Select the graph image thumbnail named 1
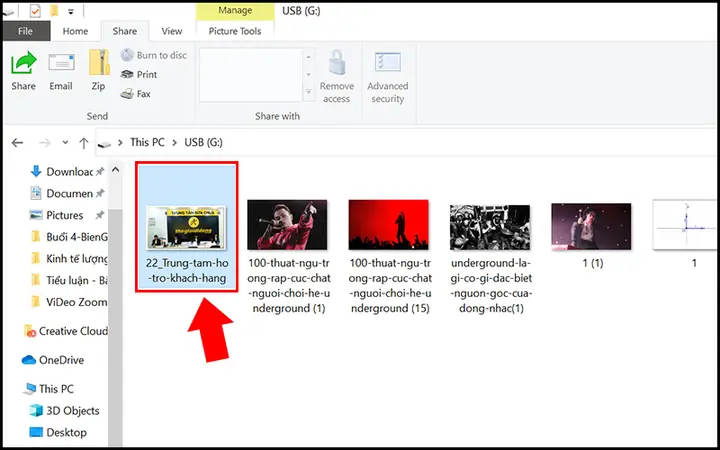The height and width of the screenshot is (450, 720). tap(686, 225)
